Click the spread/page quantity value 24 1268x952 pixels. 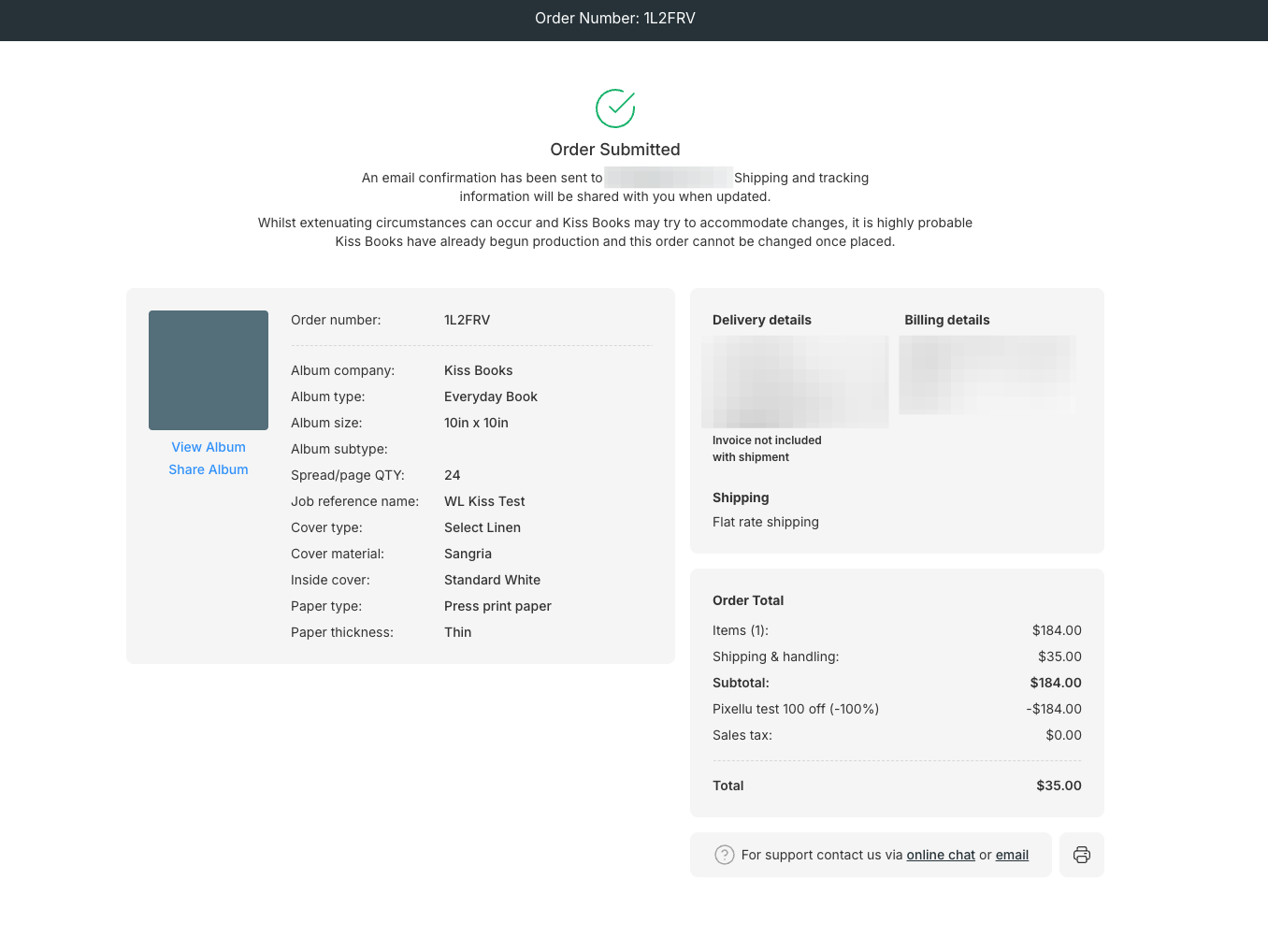pyautogui.click(x=453, y=475)
